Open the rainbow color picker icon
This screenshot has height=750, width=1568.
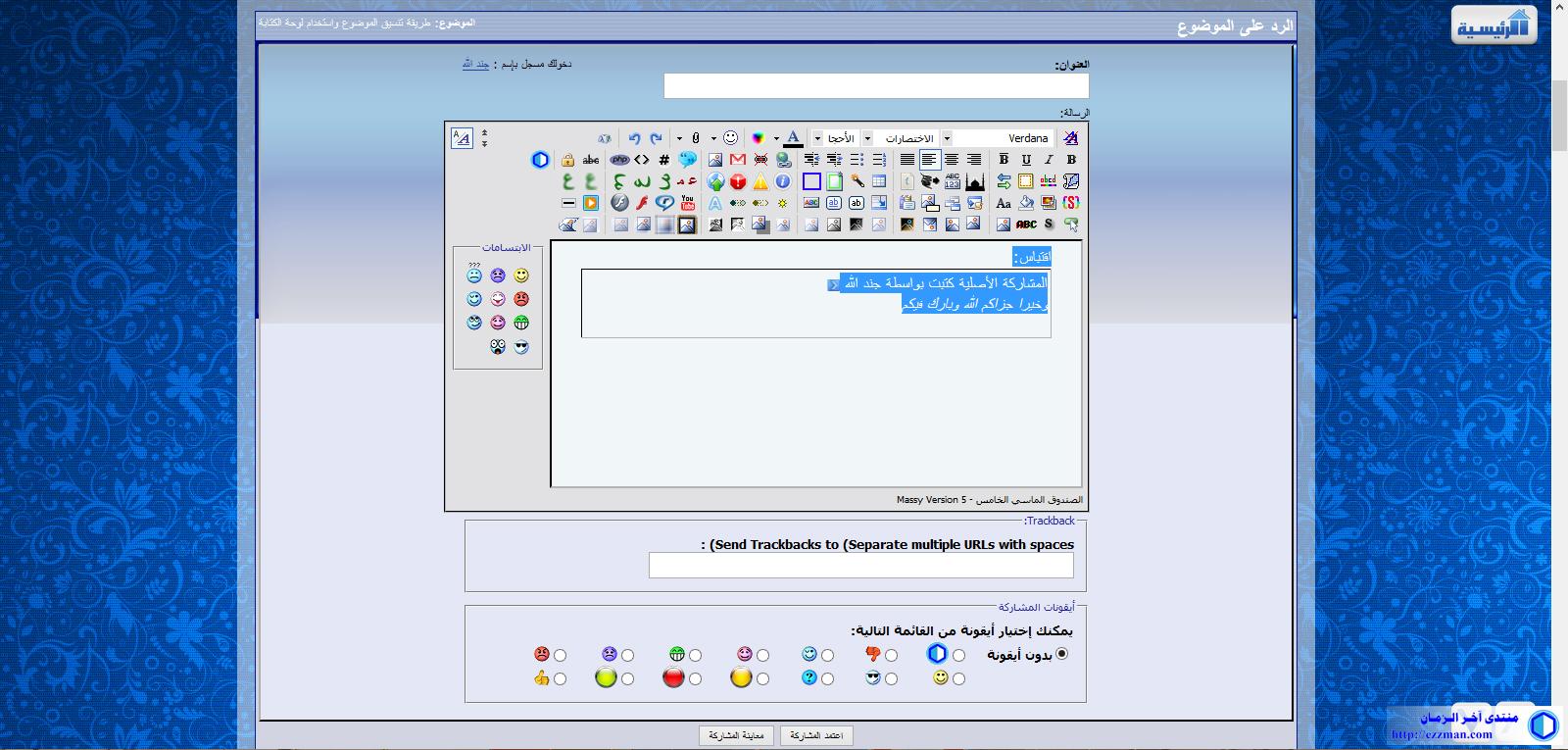pyautogui.click(x=758, y=138)
